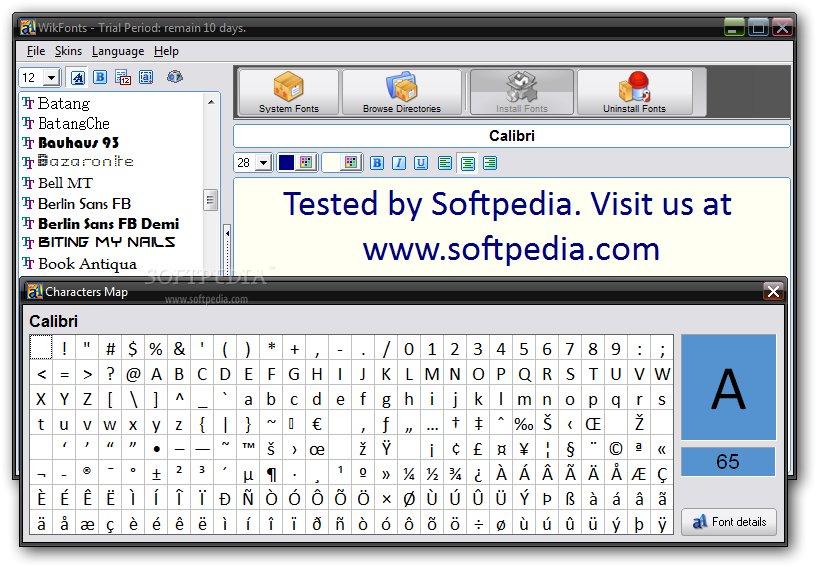Open the background color palette picker
Screen dimensions: 817x567
(x=351, y=163)
